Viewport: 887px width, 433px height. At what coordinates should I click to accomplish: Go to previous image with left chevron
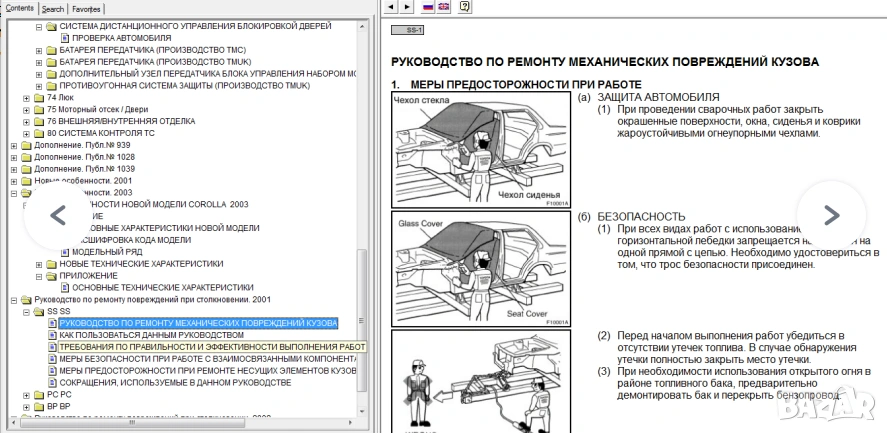pos(58,215)
